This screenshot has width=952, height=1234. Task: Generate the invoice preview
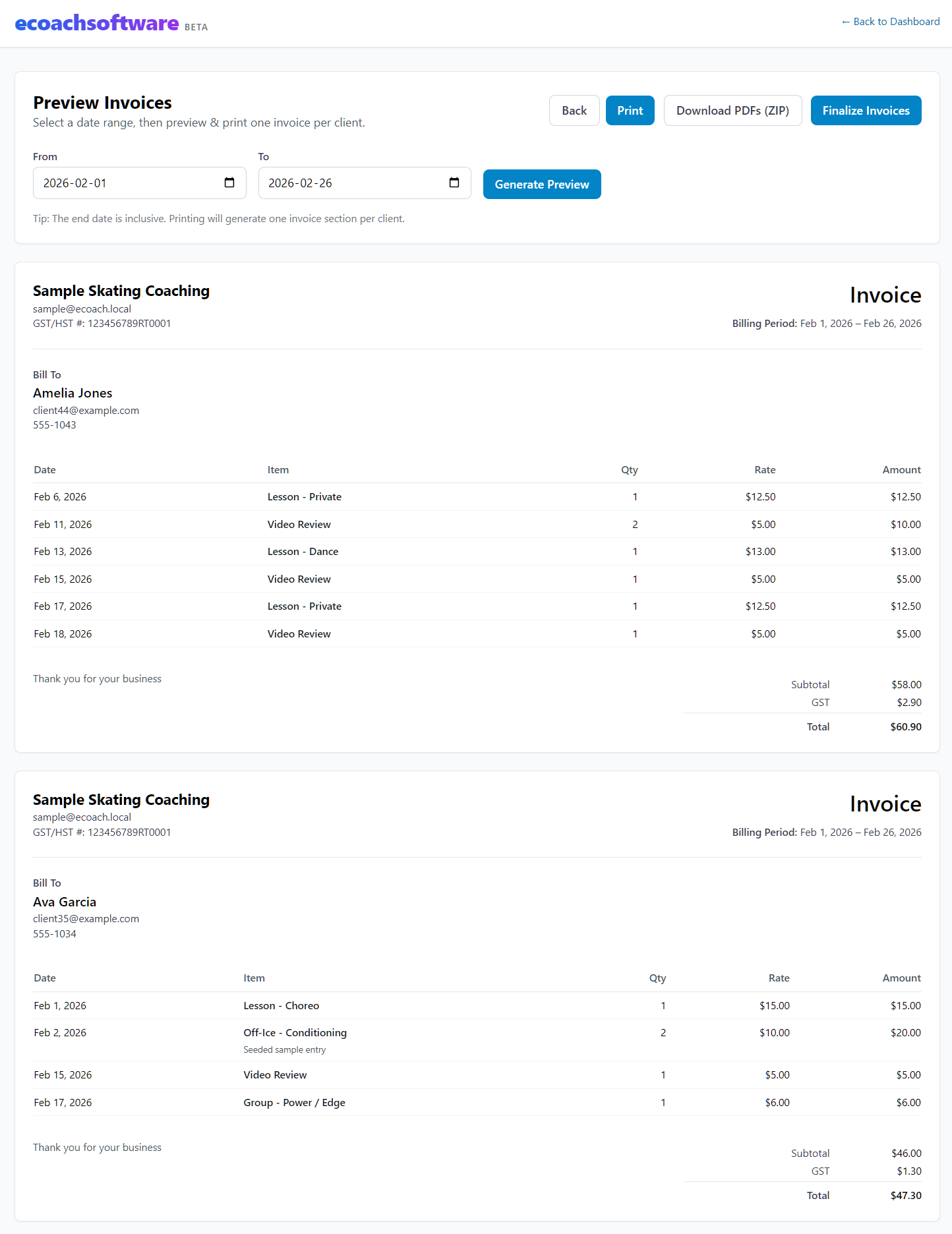pos(542,185)
